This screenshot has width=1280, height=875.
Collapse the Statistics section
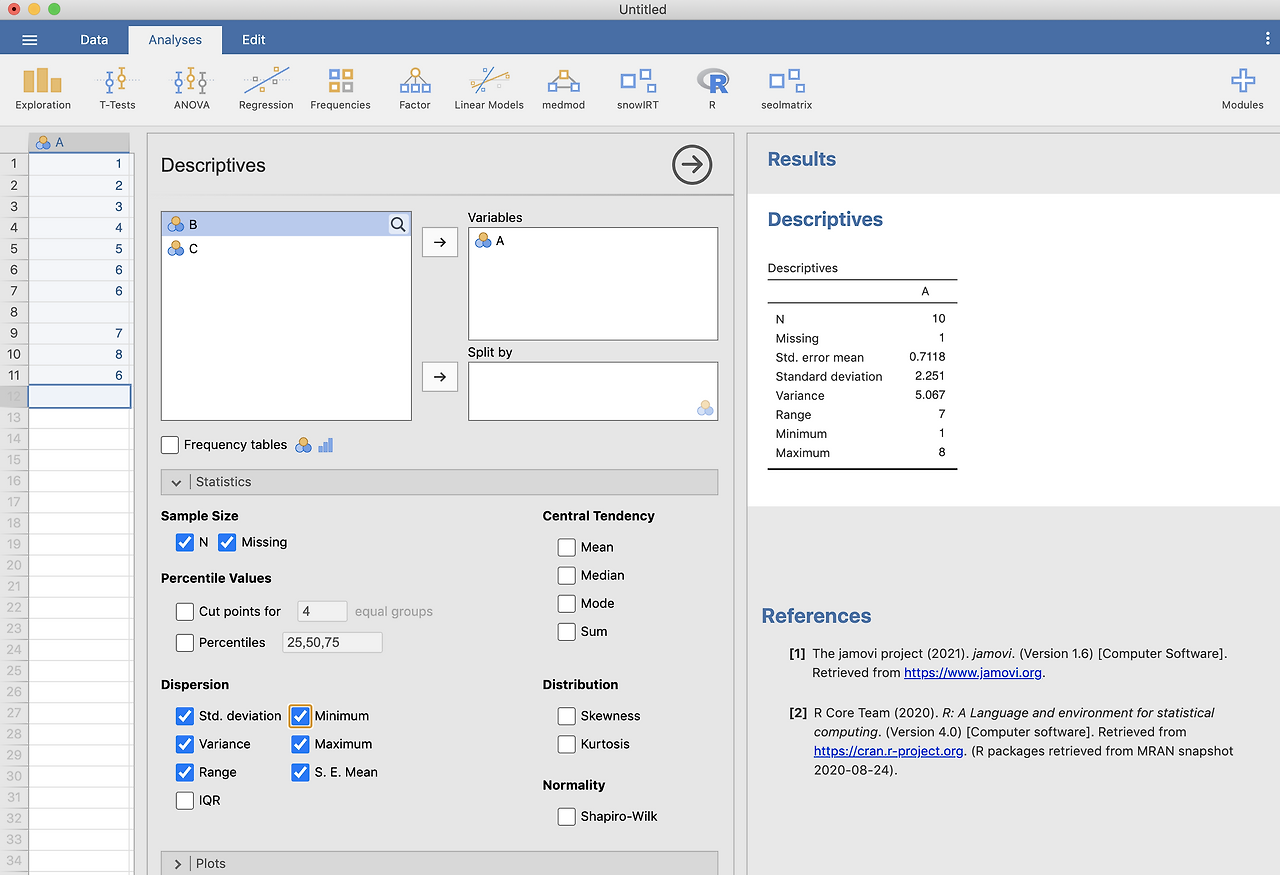click(439, 482)
